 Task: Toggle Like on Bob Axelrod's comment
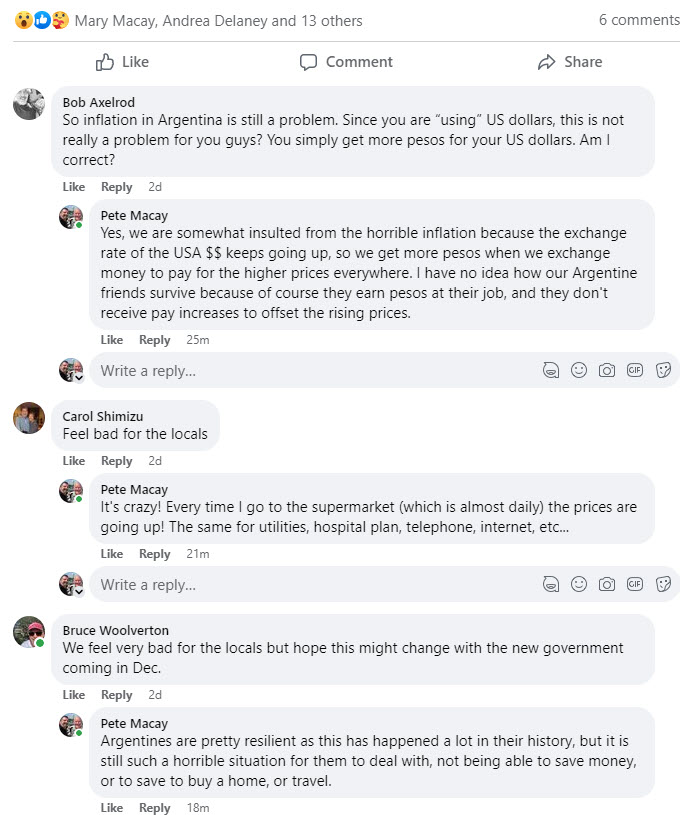point(74,187)
